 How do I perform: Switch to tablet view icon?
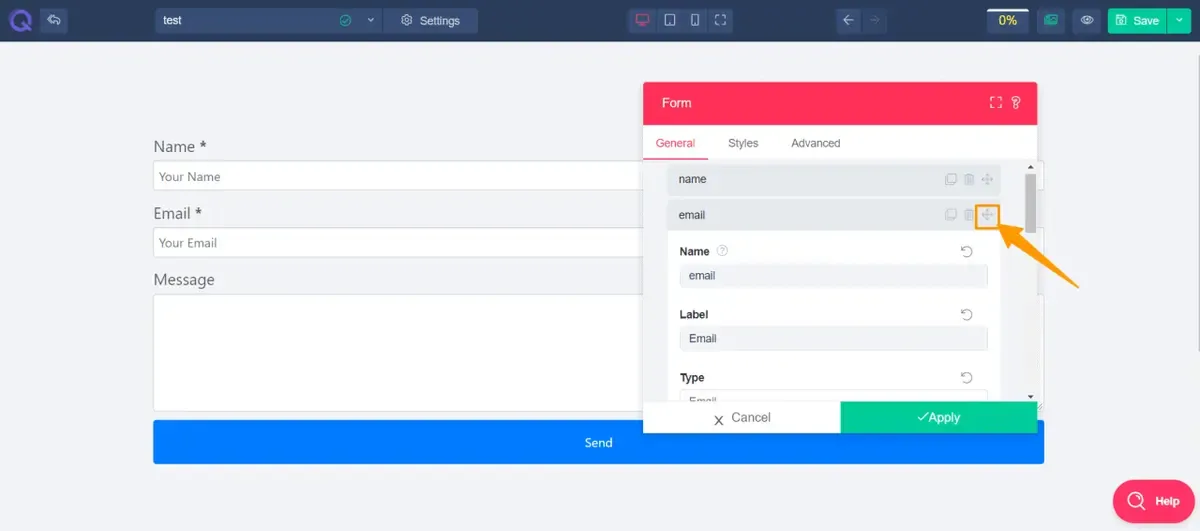coord(670,20)
